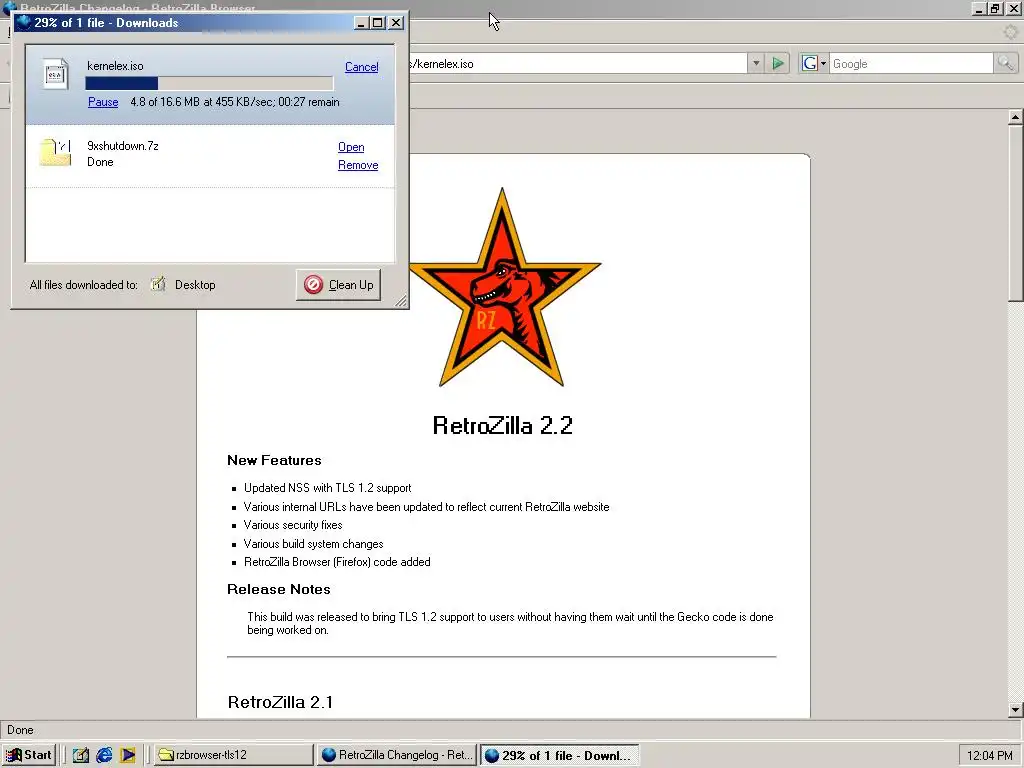Open the Windows Start menu
The height and width of the screenshot is (768, 1024).
point(29,755)
